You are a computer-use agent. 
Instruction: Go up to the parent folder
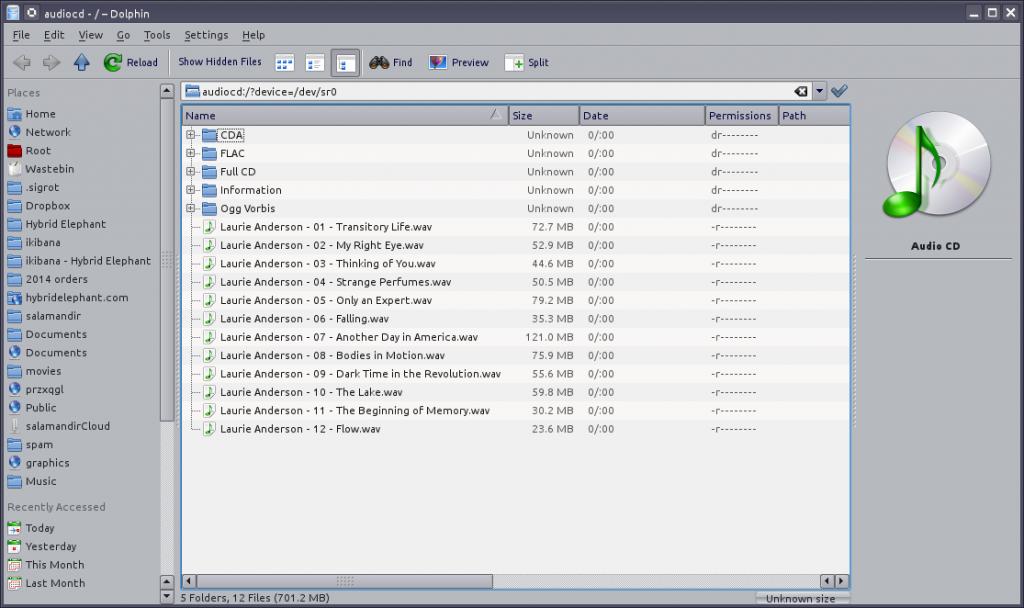(82, 62)
